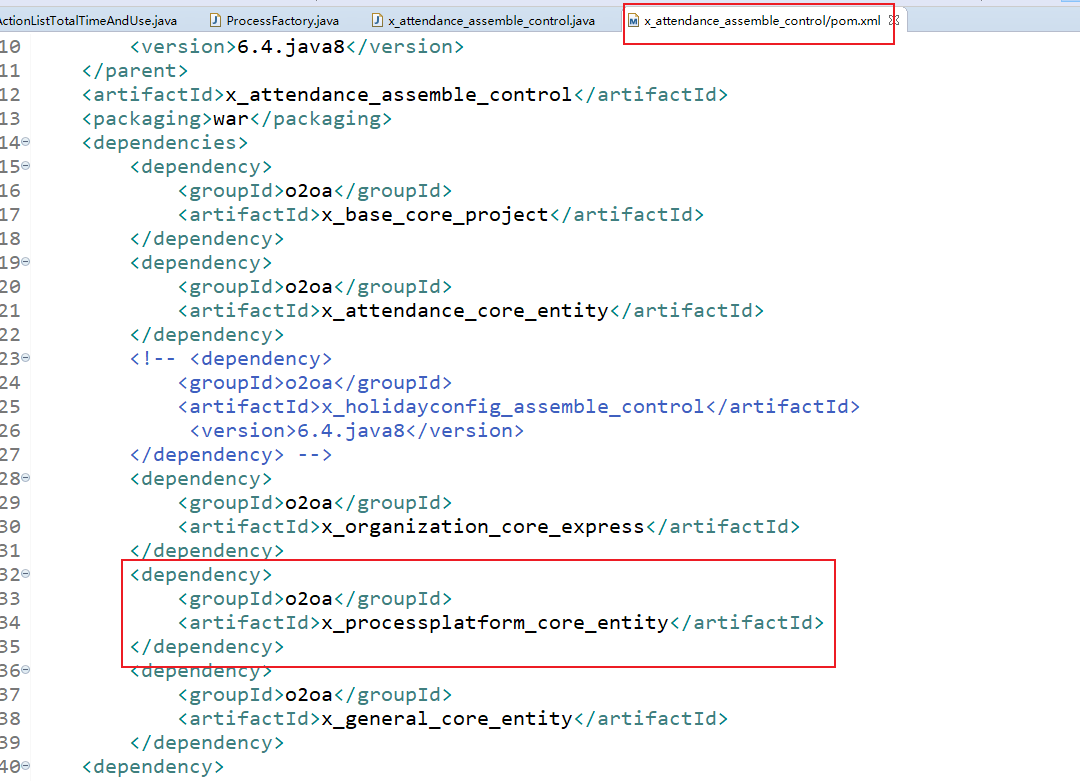Click groupId o2oa on line 37
The width and height of the screenshot is (1080, 781).
pos(315,695)
